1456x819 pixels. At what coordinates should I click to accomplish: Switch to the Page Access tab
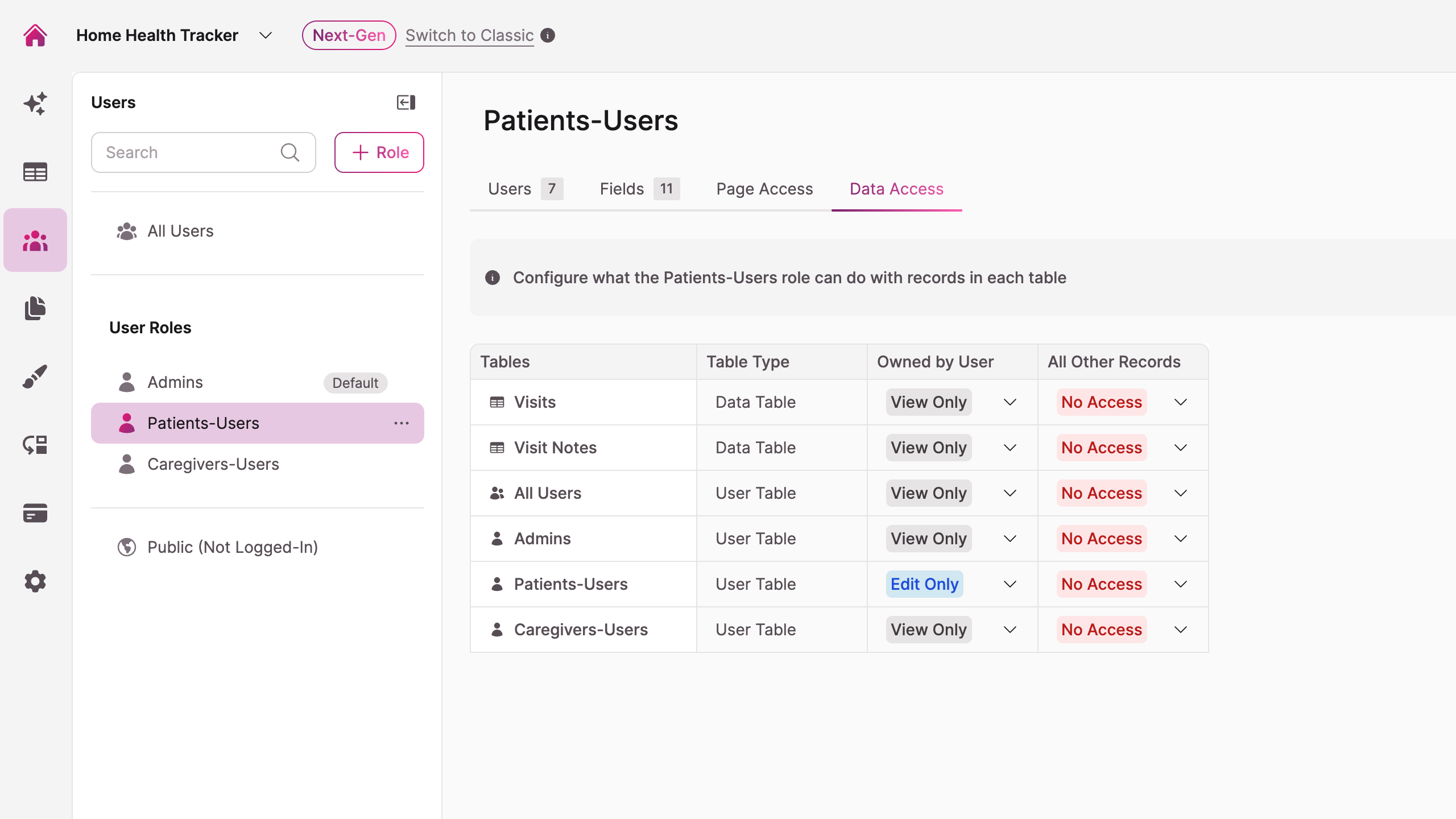(764, 189)
